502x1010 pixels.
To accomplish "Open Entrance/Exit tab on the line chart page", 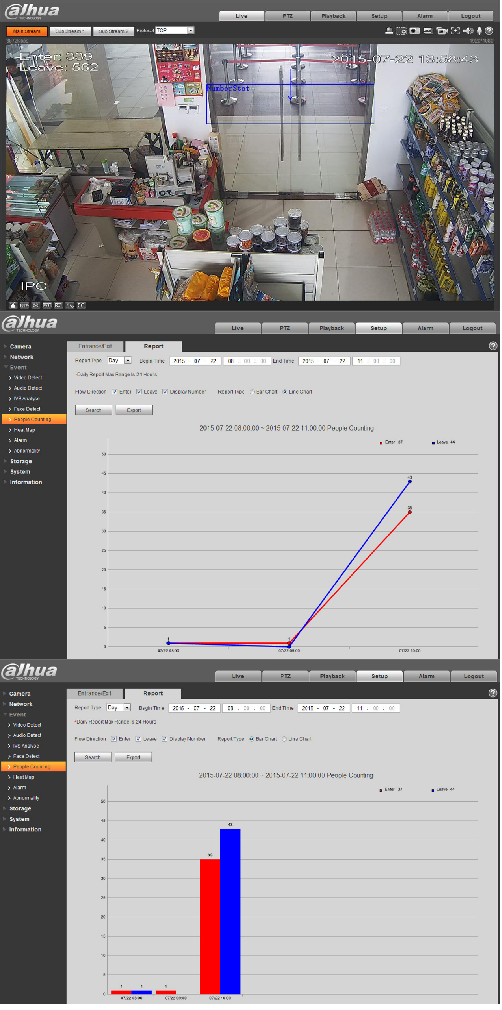I will 95,346.
